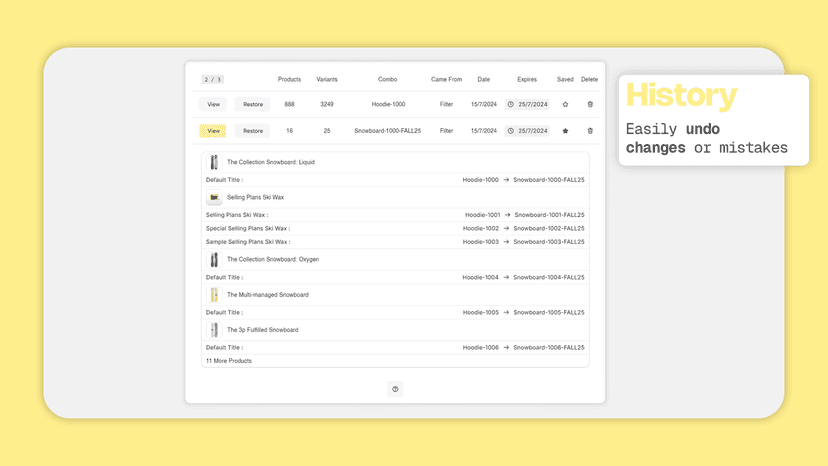Delete the Snowboard-1000-FALL25 history entry

pos(590,131)
